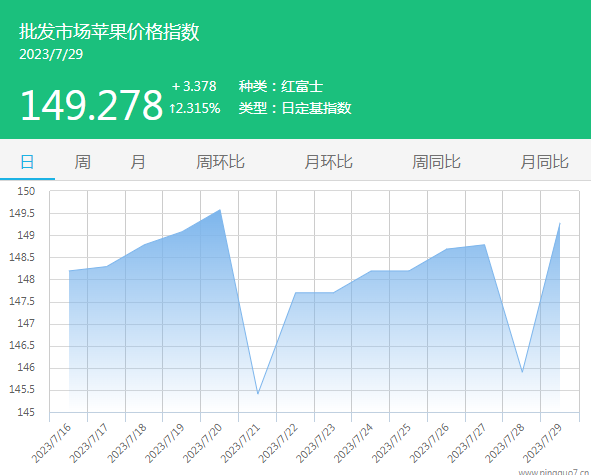Screen dimensions: 591x475
Task: Select the 周同比 tab
Action: pos(436,162)
